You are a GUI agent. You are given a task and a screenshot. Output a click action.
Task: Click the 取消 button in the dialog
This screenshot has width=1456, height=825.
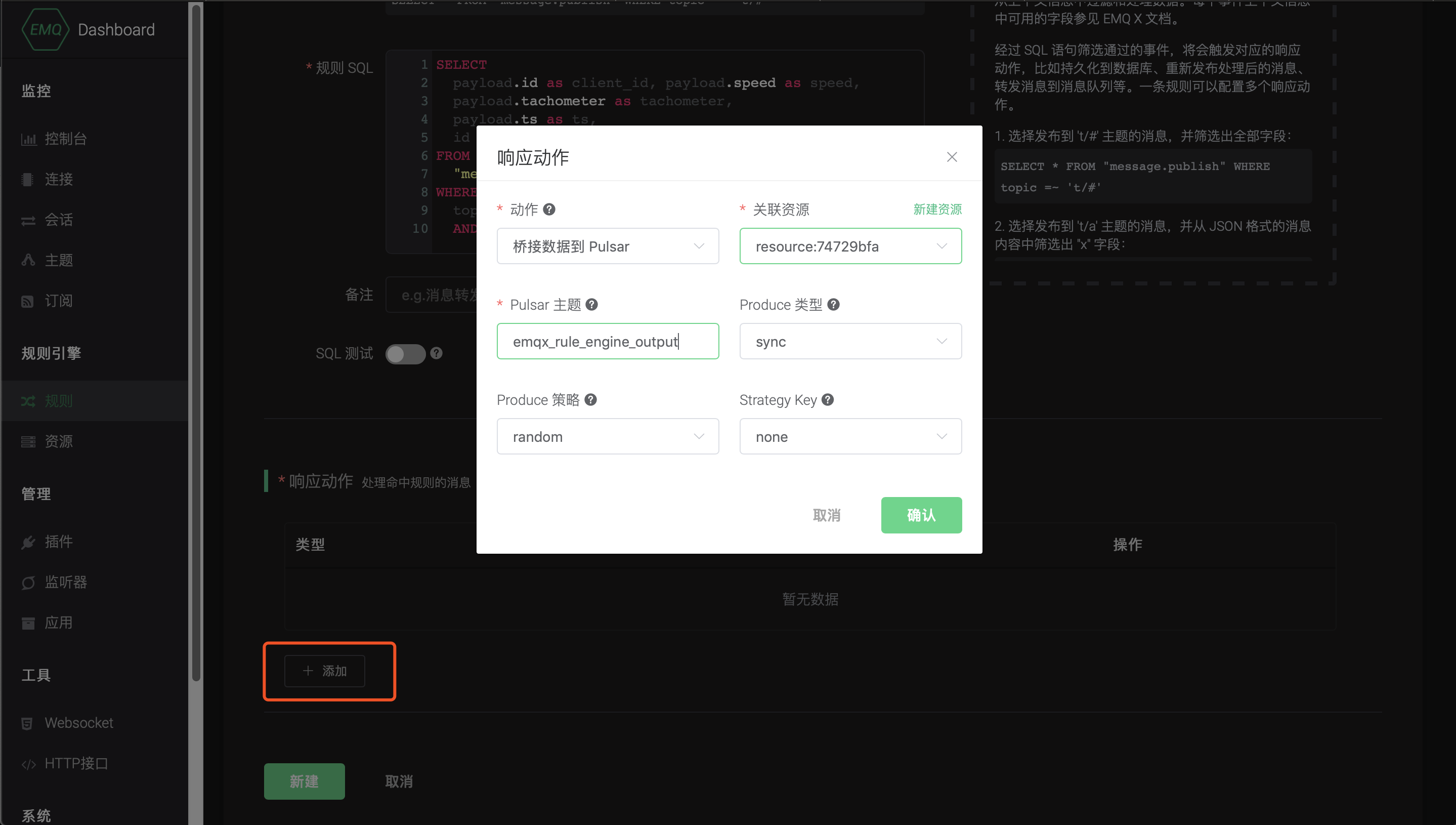[x=826, y=515]
